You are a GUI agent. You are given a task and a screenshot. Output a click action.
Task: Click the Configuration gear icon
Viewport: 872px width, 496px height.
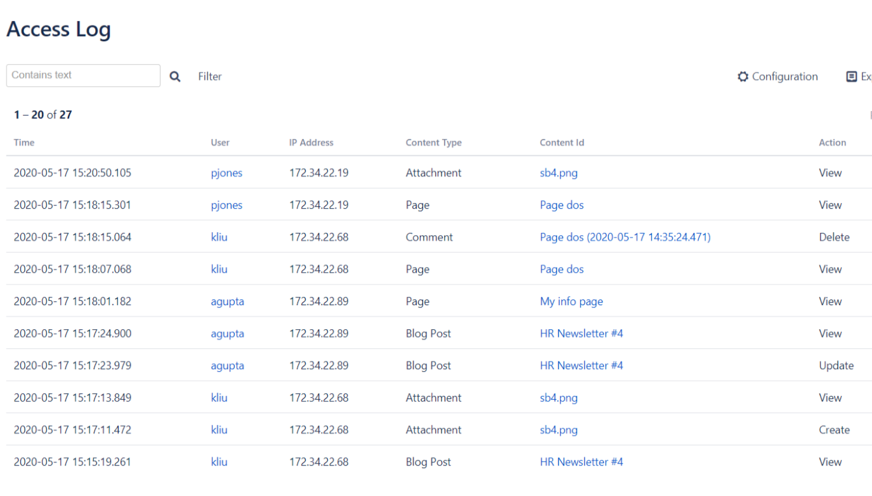point(743,76)
